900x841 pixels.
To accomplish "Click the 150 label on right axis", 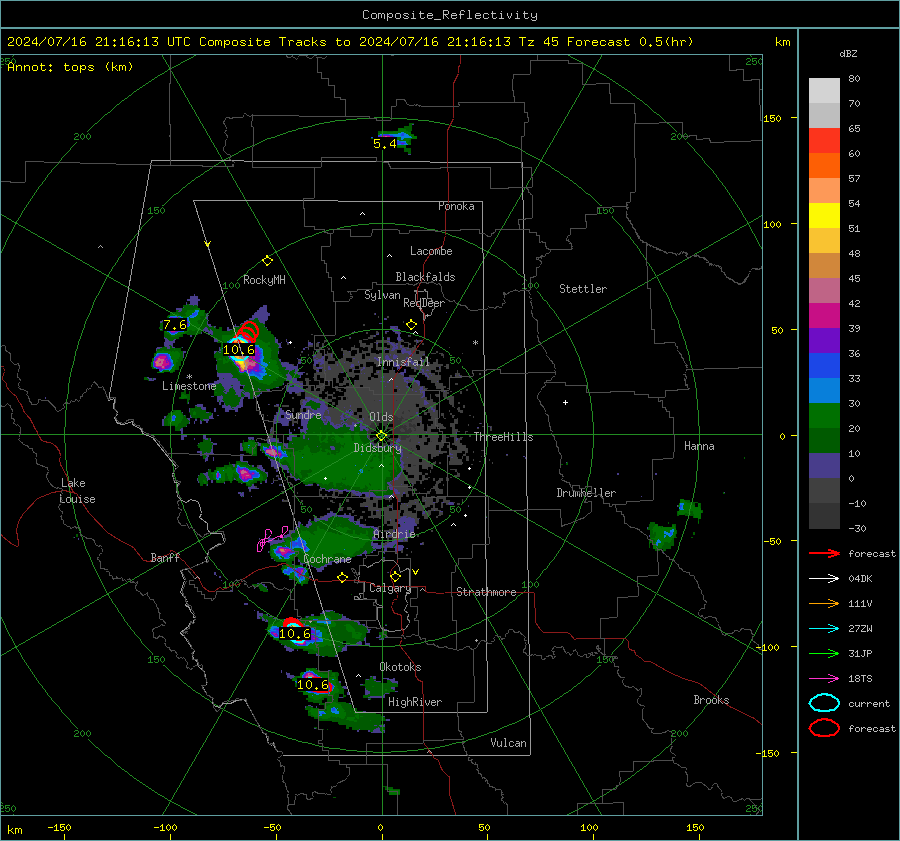I will coord(773,118).
